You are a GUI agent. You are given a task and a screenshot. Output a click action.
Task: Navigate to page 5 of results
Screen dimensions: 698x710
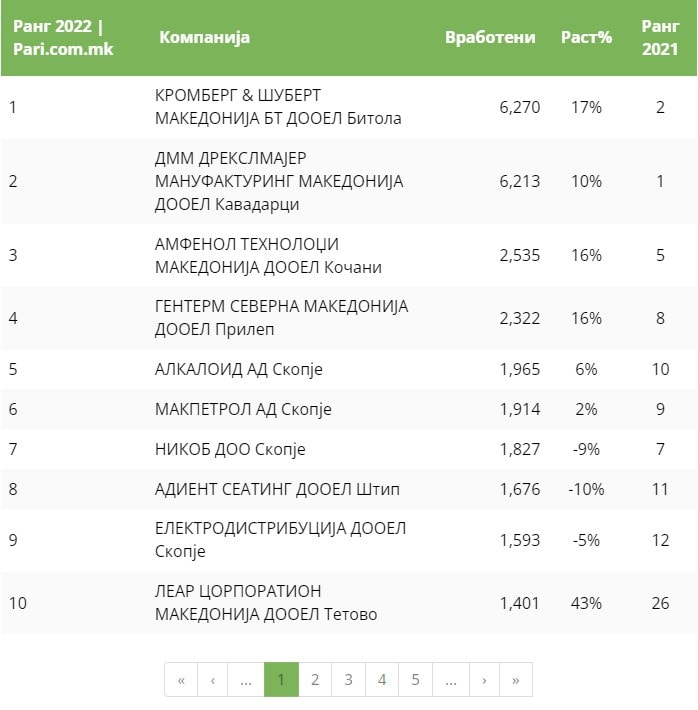[415, 680]
